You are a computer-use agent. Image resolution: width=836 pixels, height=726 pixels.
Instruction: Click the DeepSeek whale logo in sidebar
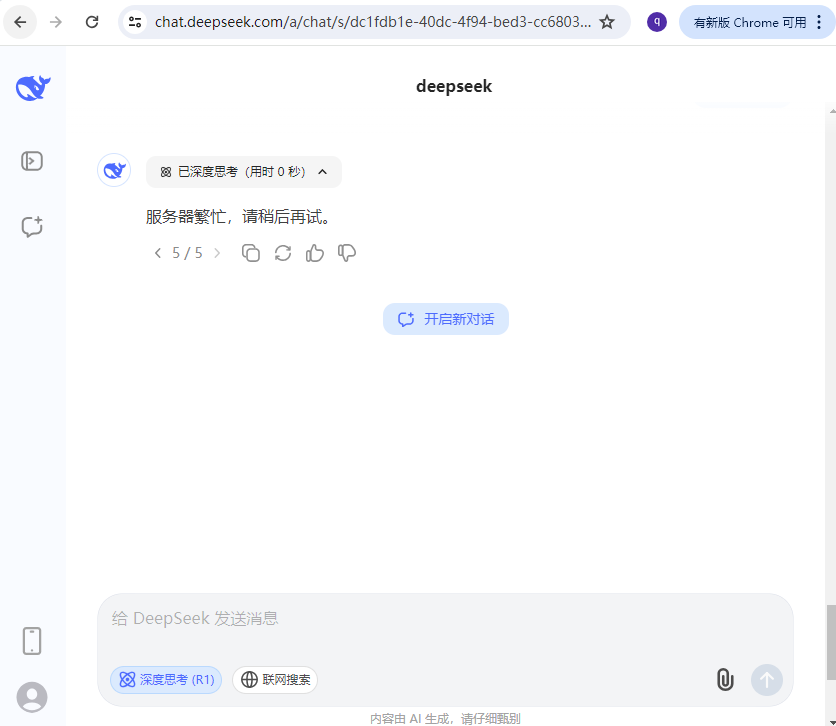(33, 88)
